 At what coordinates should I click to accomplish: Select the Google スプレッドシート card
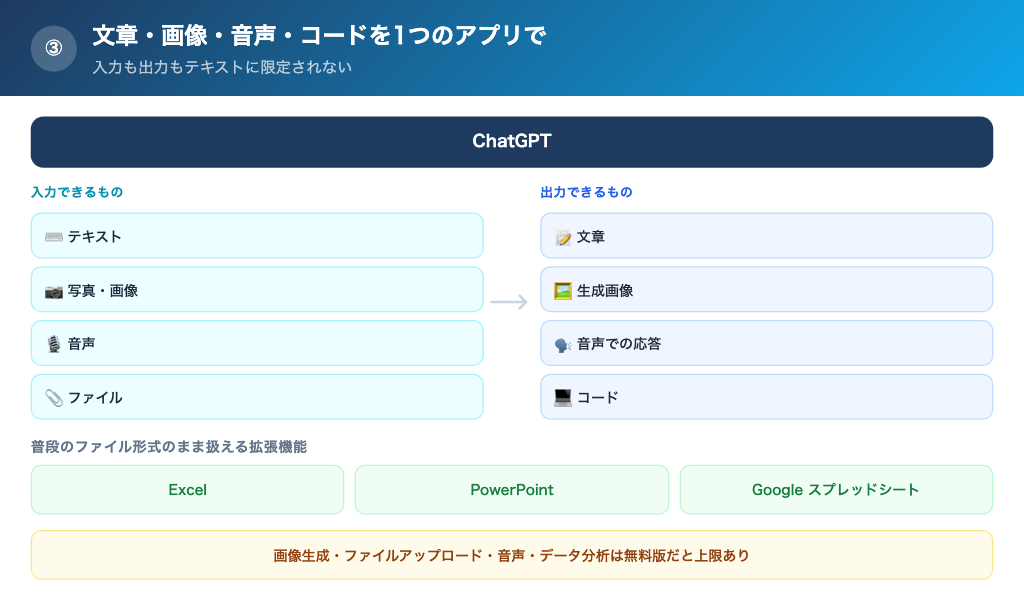tap(837, 490)
